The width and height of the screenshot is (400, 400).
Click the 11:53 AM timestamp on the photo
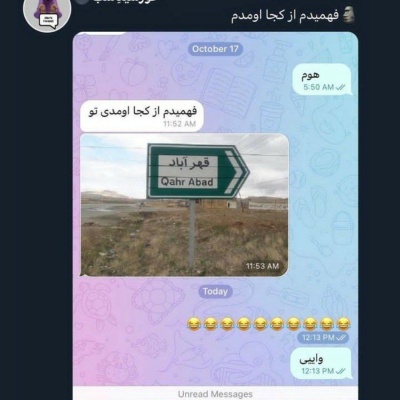click(x=262, y=266)
